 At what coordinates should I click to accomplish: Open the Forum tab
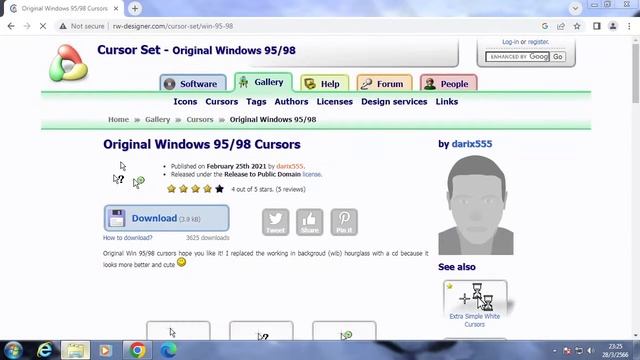[x=384, y=84]
